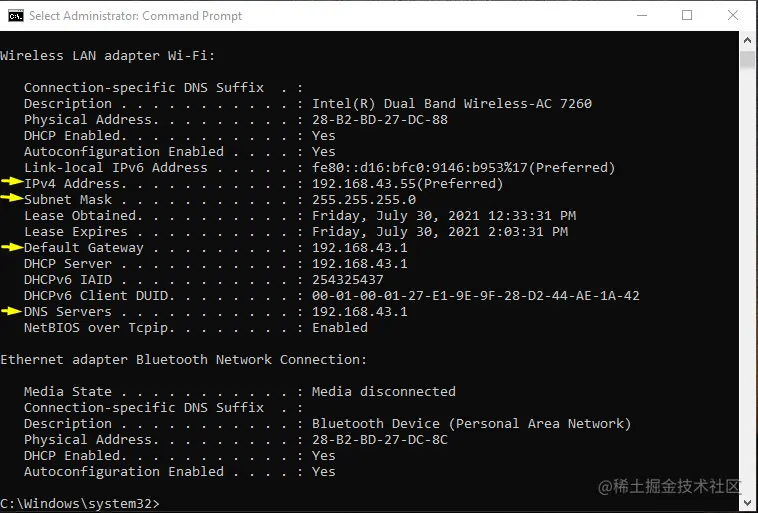Maximize the Command Prompt window
The height and width of the screenshot is (513, 758).
point(687,15)
